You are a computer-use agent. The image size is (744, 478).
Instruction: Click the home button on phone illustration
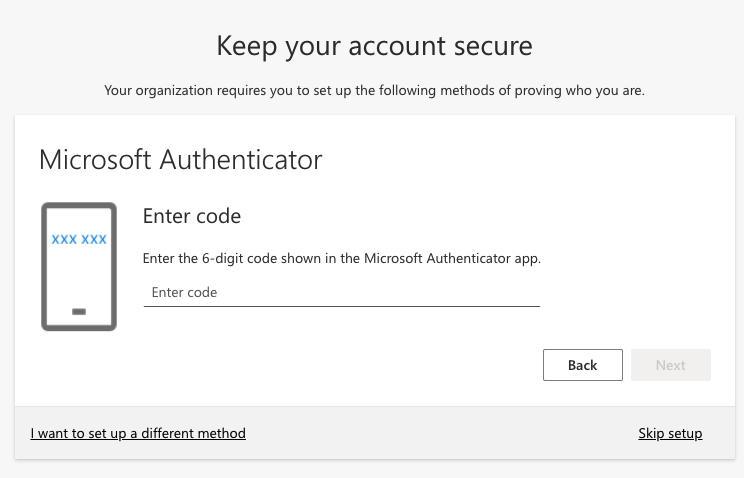(79, 312)
